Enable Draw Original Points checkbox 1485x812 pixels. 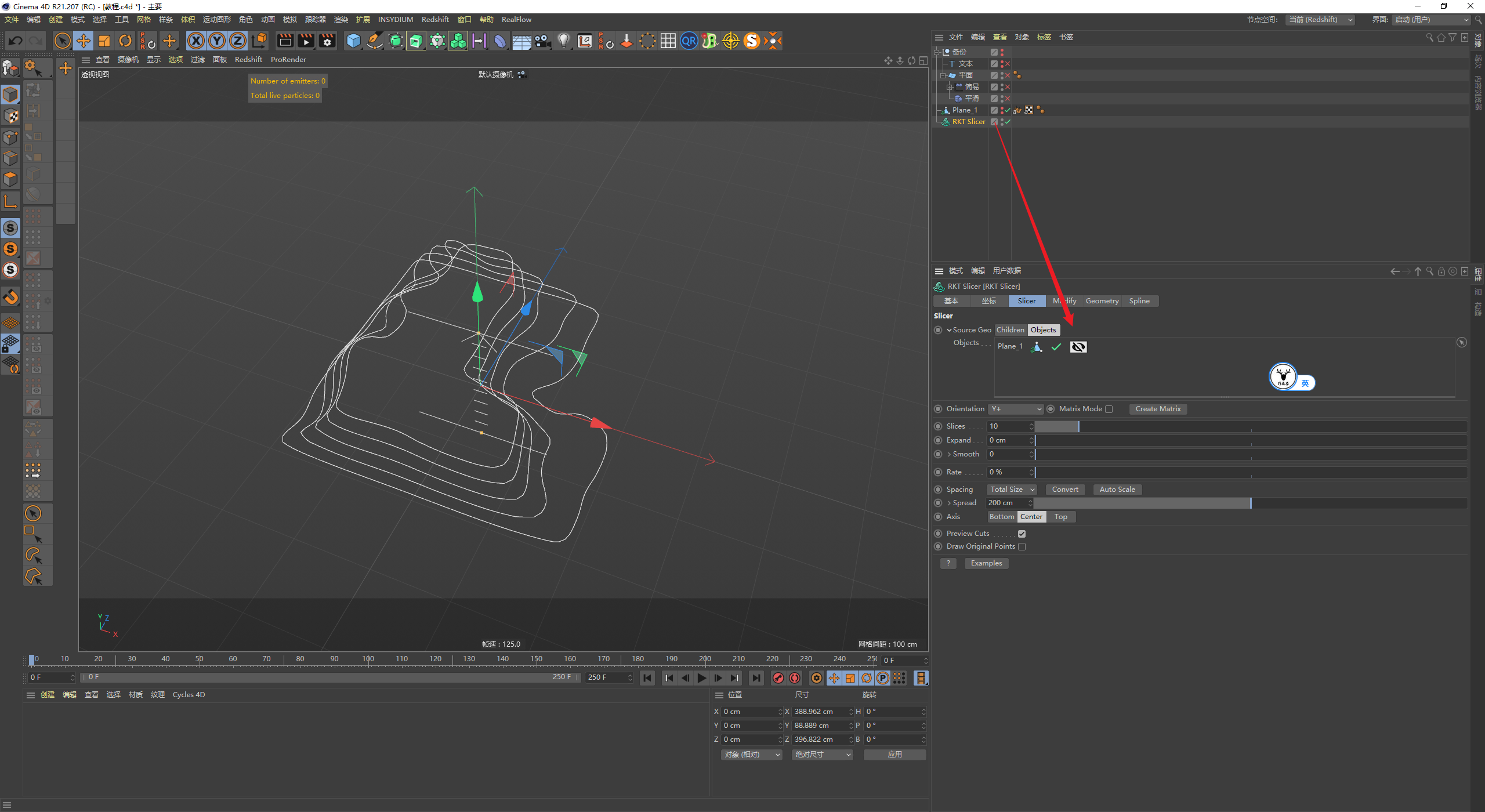1022,546
